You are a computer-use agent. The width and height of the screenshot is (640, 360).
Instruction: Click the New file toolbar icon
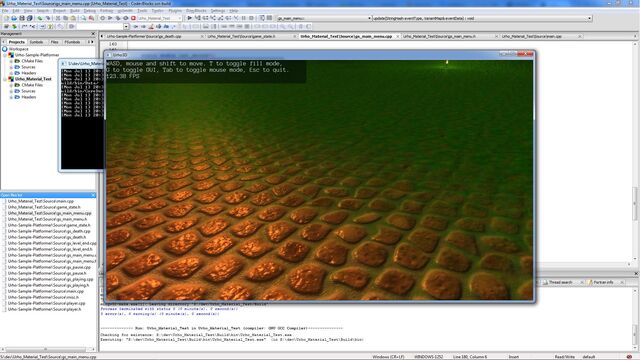[x=6, y=18]
